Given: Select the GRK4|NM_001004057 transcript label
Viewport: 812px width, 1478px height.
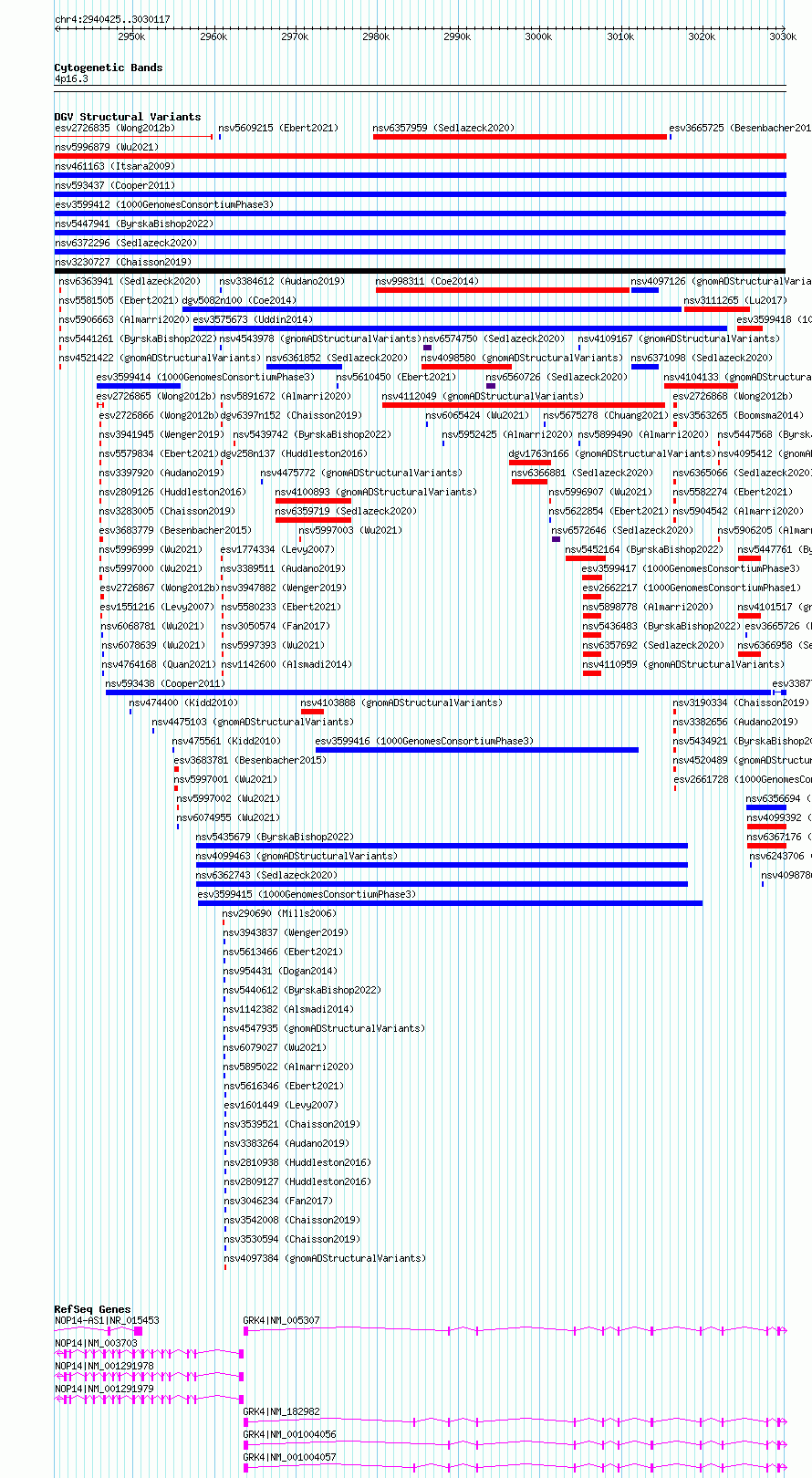Looking at the screenshot, I should click(289, 1458).
